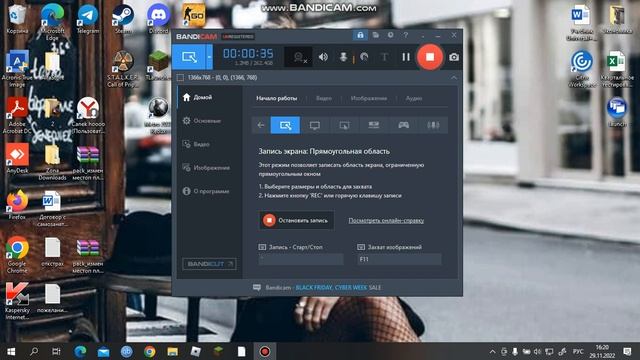This screenshot has width=640, height=360.
Task: Select the Kaspersky Internet desktop icon
Action: click(x=17, y=301)
